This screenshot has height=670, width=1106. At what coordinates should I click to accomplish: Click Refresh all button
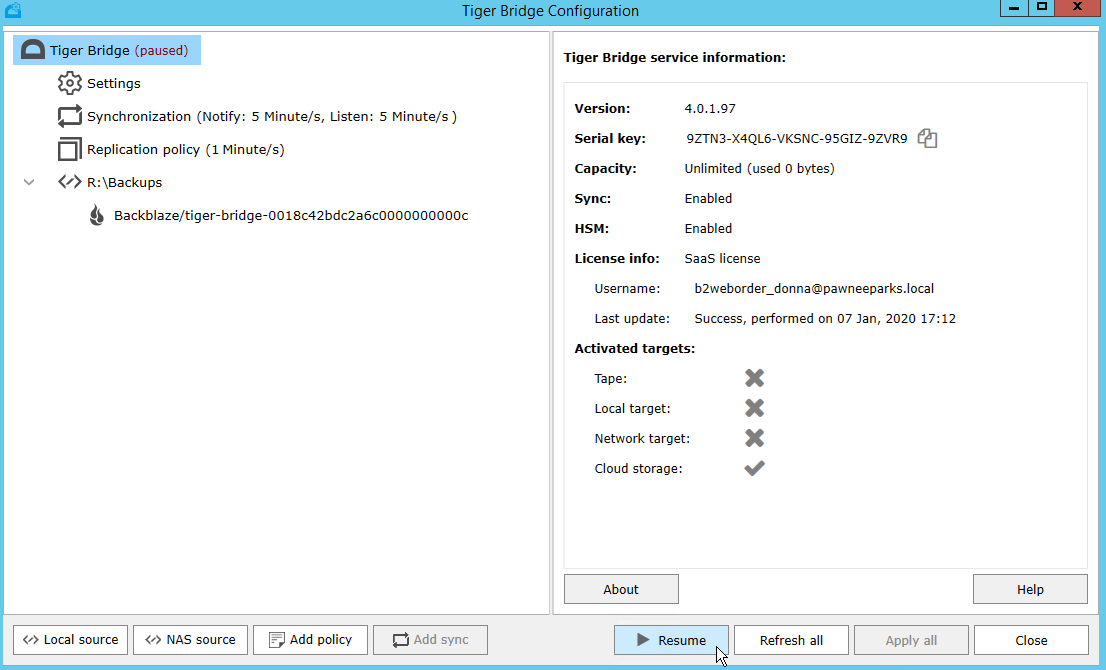791,640
